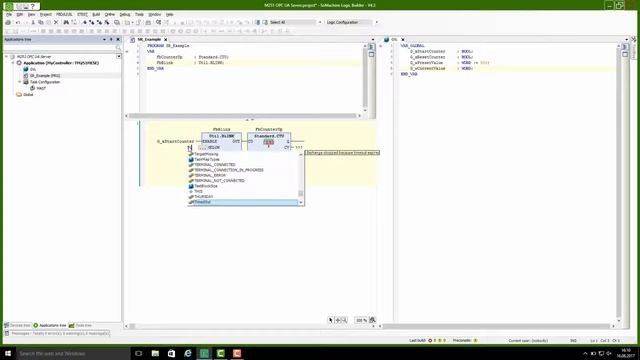640x360 pixels.
Task: Switch to the GVL editor tab
Action: [x=394, y=40]
